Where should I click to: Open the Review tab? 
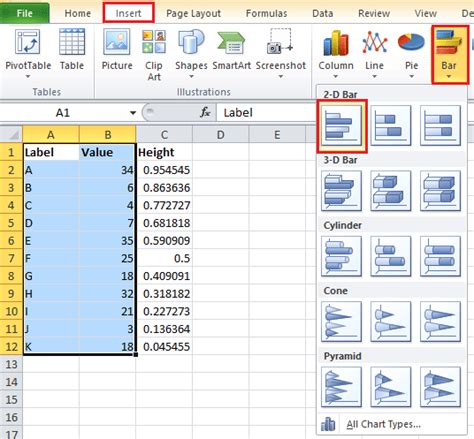(374, 13)
